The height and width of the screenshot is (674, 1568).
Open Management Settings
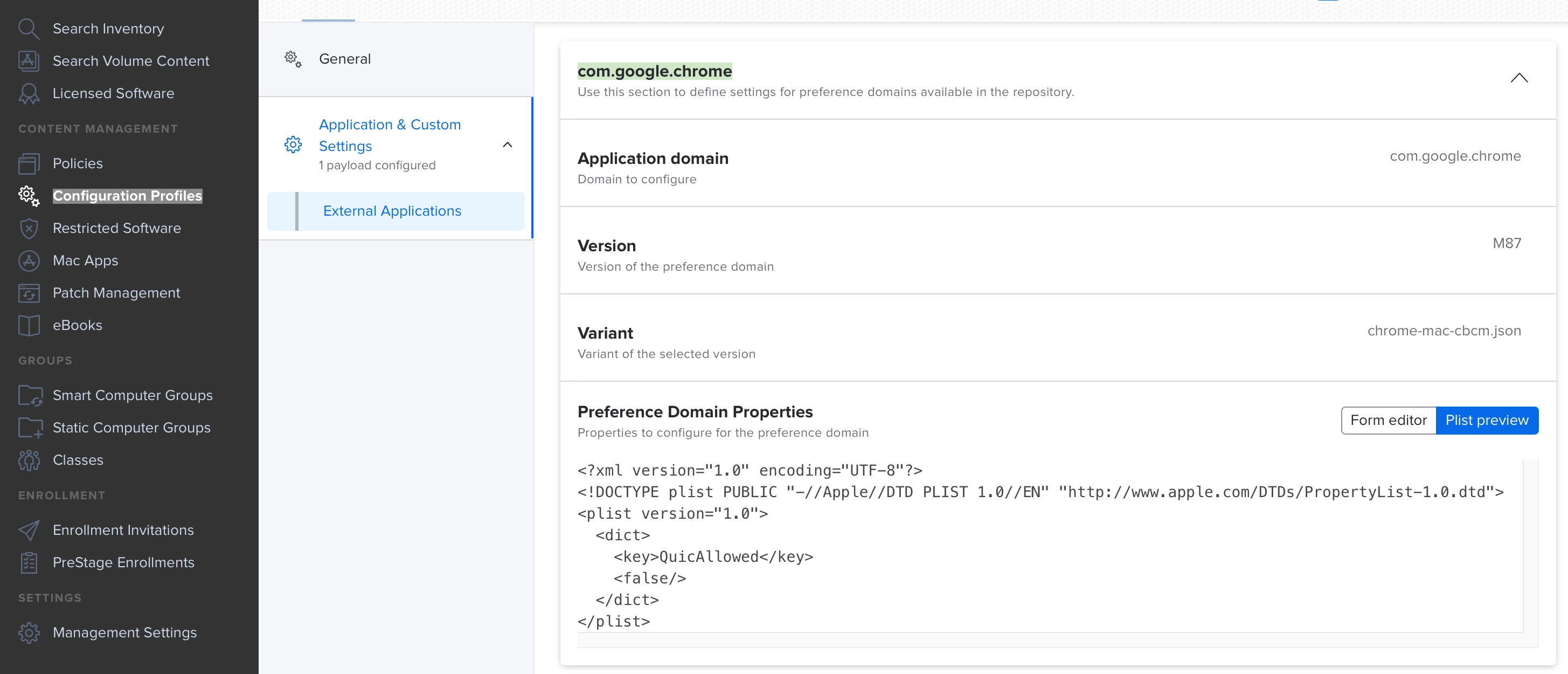pos(125,632)
